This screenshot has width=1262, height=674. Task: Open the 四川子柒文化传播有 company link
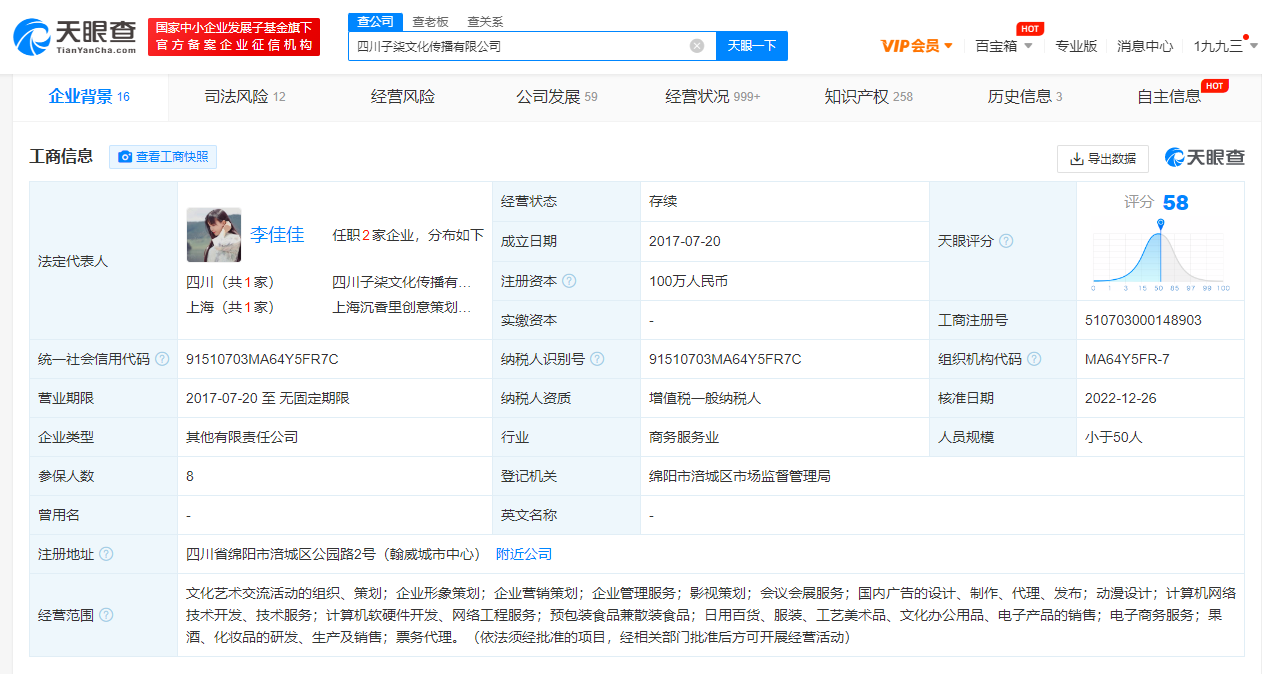[x=402, y=282]
